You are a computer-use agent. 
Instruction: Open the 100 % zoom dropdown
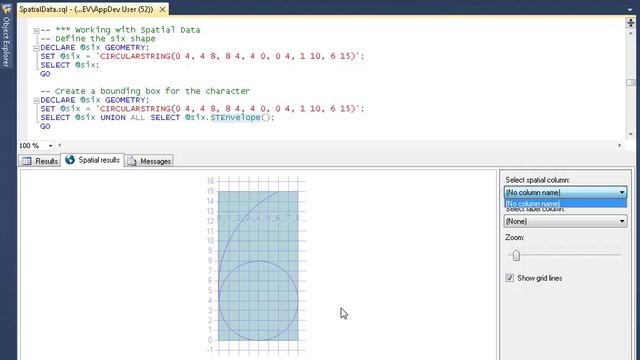[50, 146]
